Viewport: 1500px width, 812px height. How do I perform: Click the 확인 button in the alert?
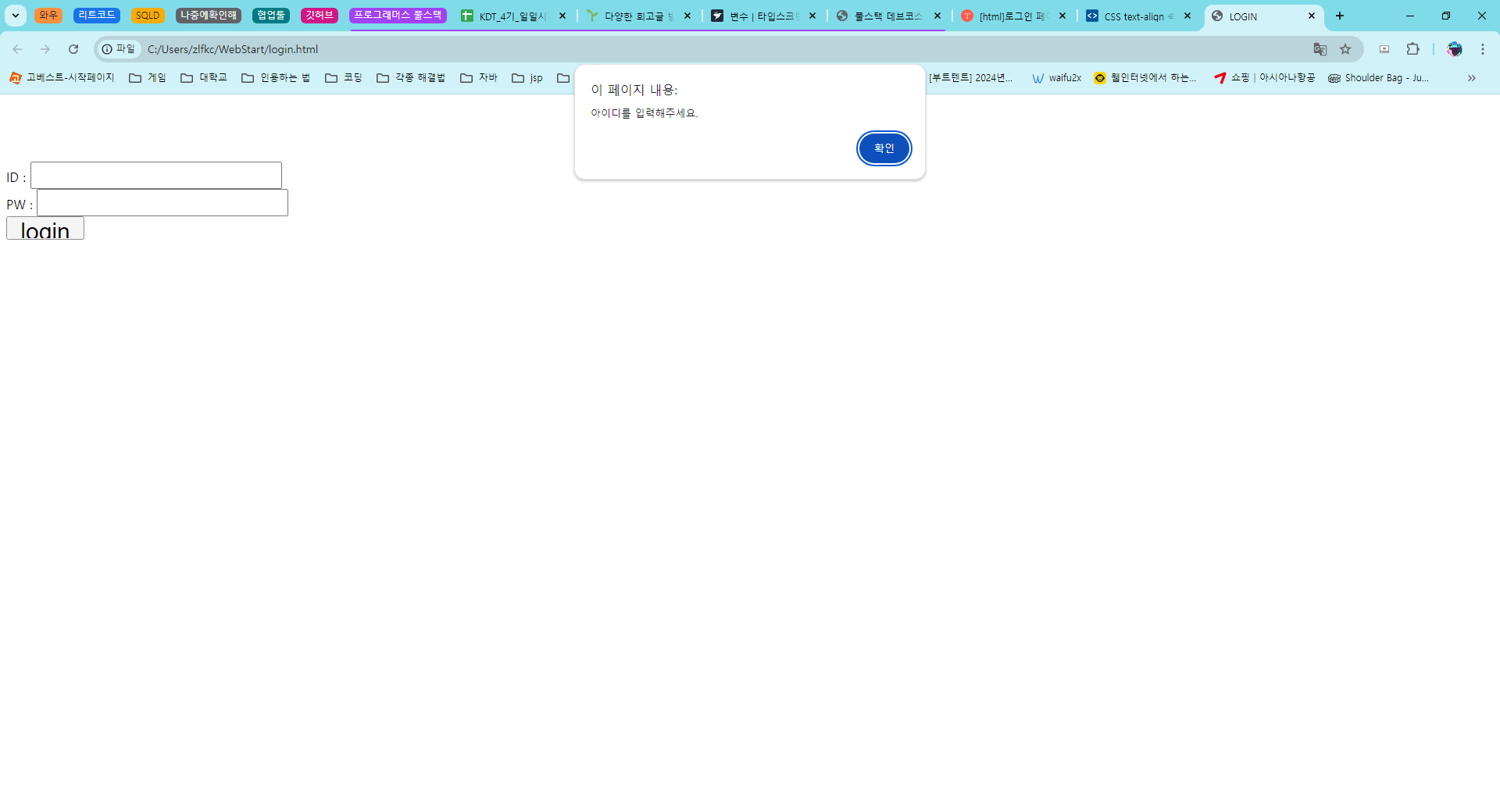pos(884,148)
